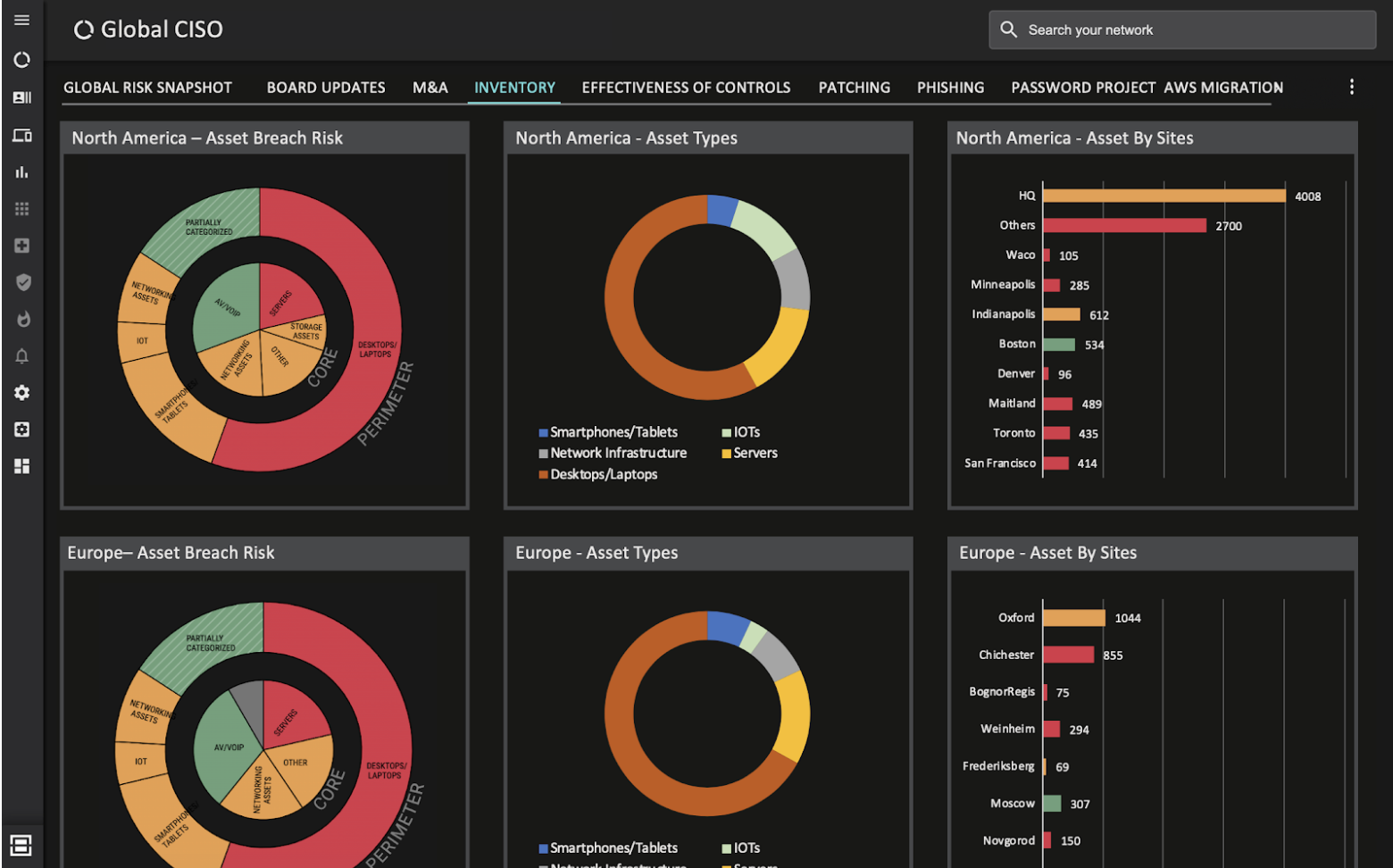The width and height of the screenshot is (1393, 868).
Task: Toggle the IOTs legend entry in North America Asset Types
Action: point(739,431)
